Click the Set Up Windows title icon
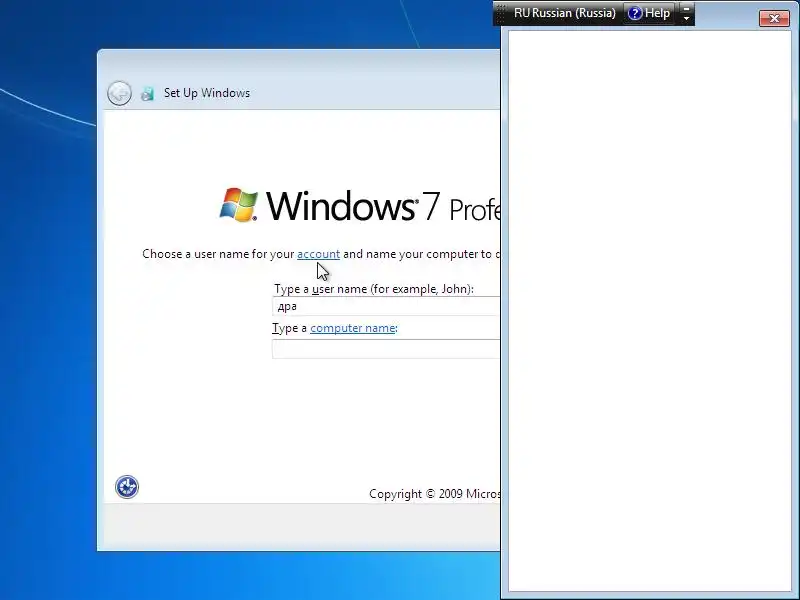Image resolution: width=800 pixels, height=600 pixels. (147, 93)
